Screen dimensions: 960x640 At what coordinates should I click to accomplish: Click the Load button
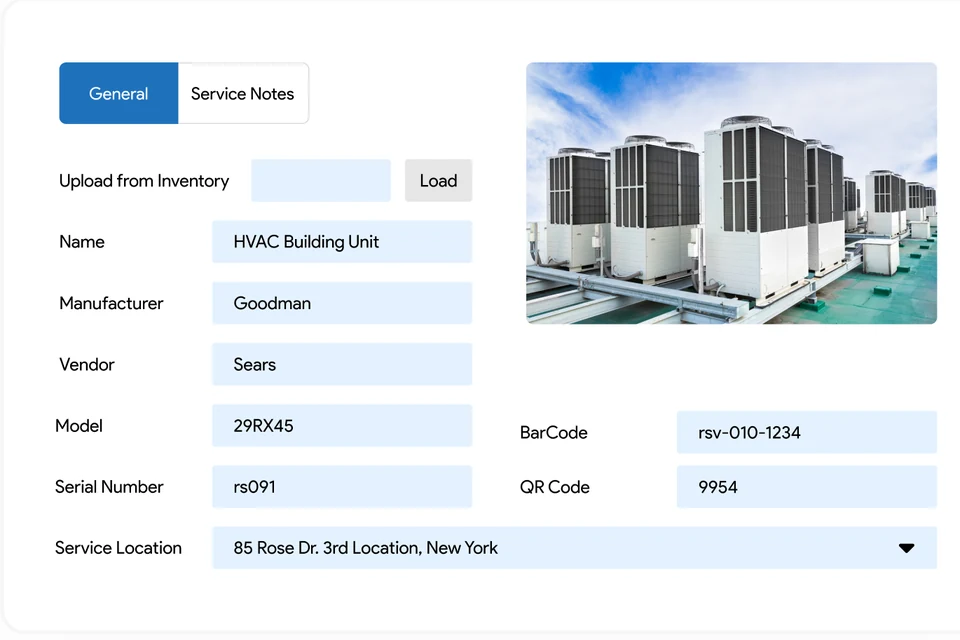438,181
